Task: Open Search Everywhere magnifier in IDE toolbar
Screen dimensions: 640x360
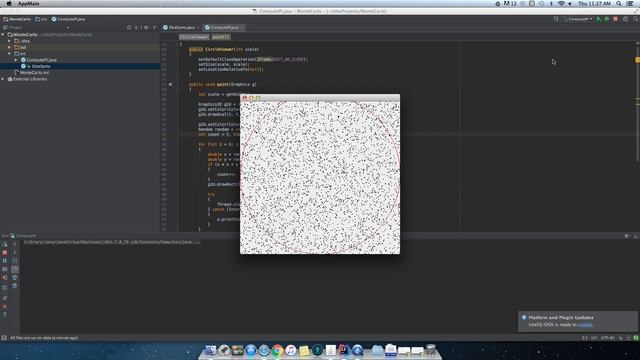Action: coord(636,19)
